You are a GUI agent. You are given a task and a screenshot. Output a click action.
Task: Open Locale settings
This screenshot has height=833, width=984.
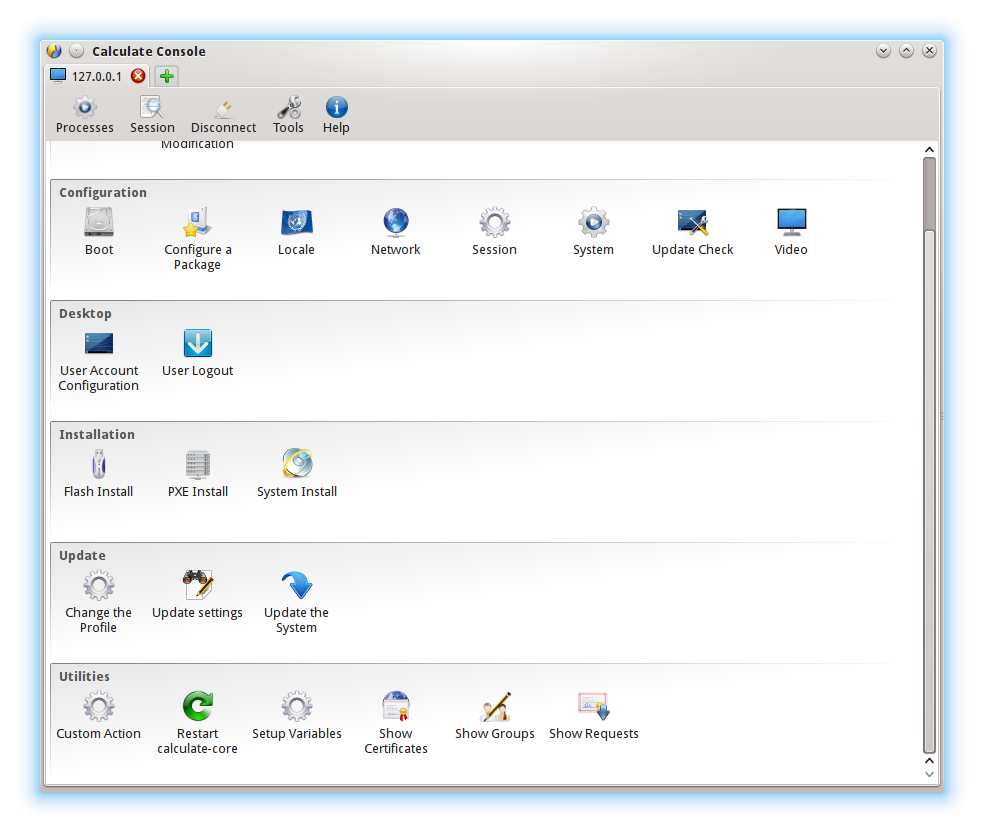(296, 232)
